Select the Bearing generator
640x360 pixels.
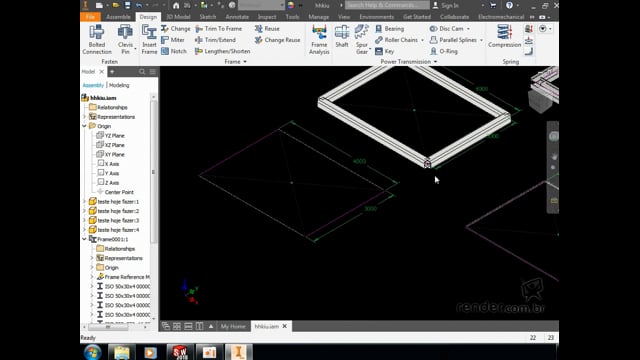(x=389, y=29)
